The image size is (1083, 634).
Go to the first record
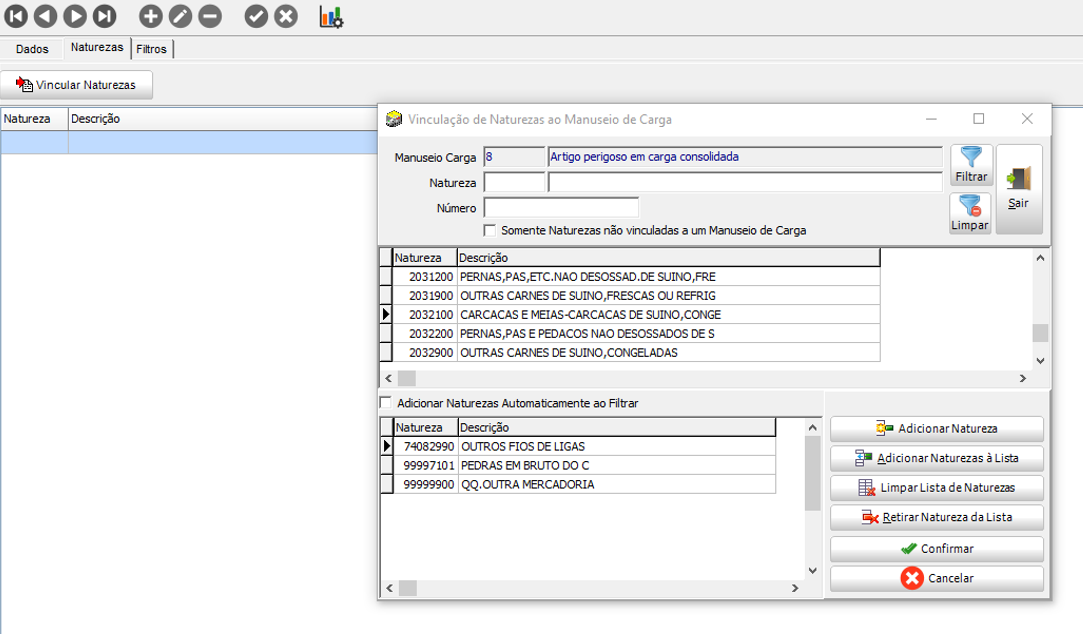pos(16,16)
